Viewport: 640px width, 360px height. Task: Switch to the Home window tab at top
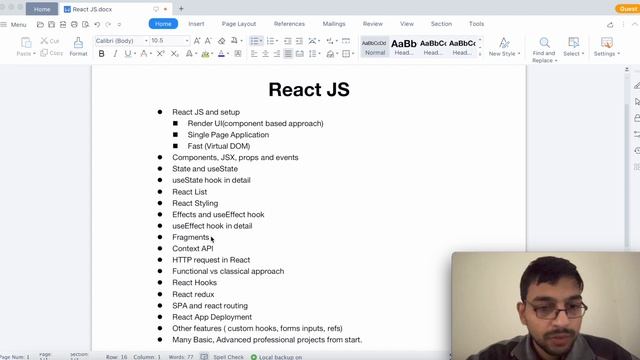42,9
